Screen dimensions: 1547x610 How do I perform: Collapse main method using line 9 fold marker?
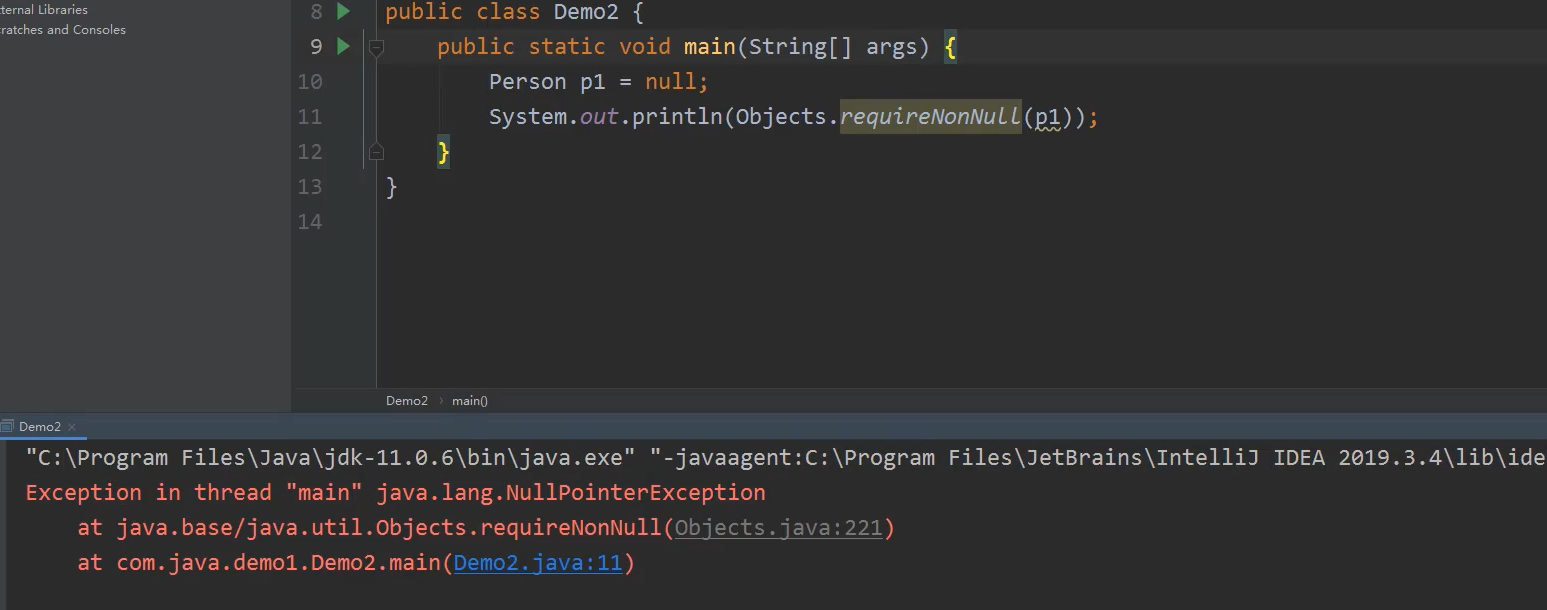(x=376, y=46)
